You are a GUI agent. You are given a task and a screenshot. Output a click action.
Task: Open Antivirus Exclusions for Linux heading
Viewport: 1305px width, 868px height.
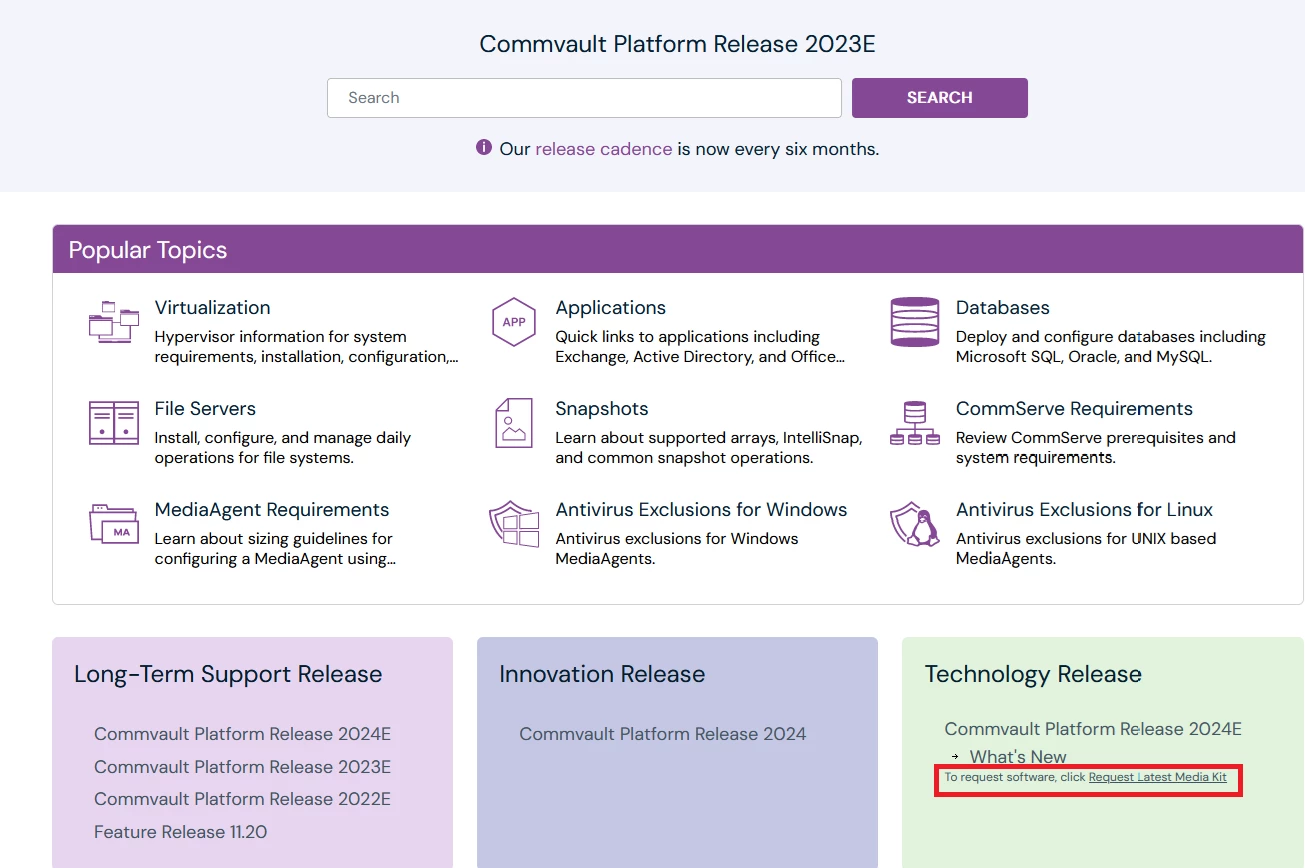pyautogui.click(x=1084, y=510)
